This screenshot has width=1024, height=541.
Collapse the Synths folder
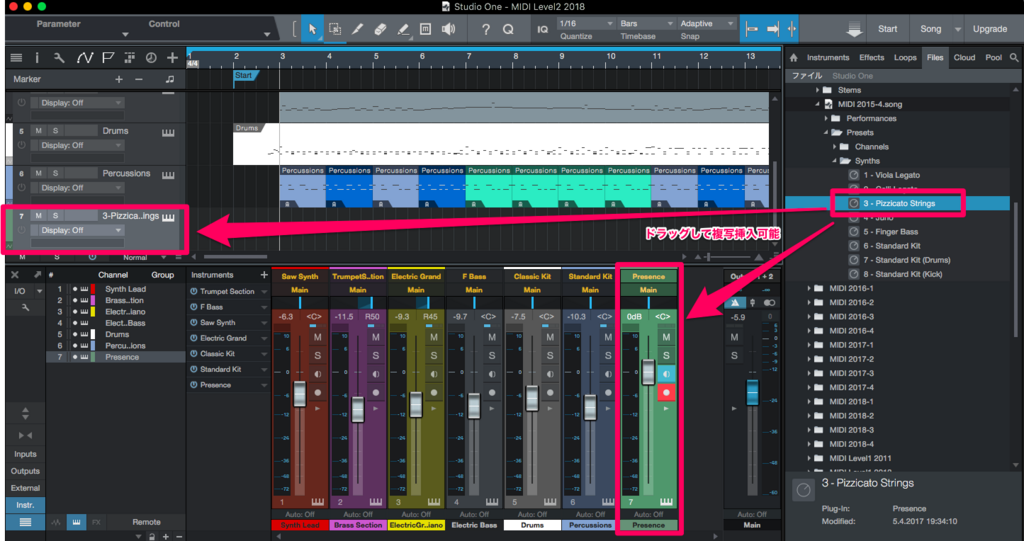click(x=835, y=161)
